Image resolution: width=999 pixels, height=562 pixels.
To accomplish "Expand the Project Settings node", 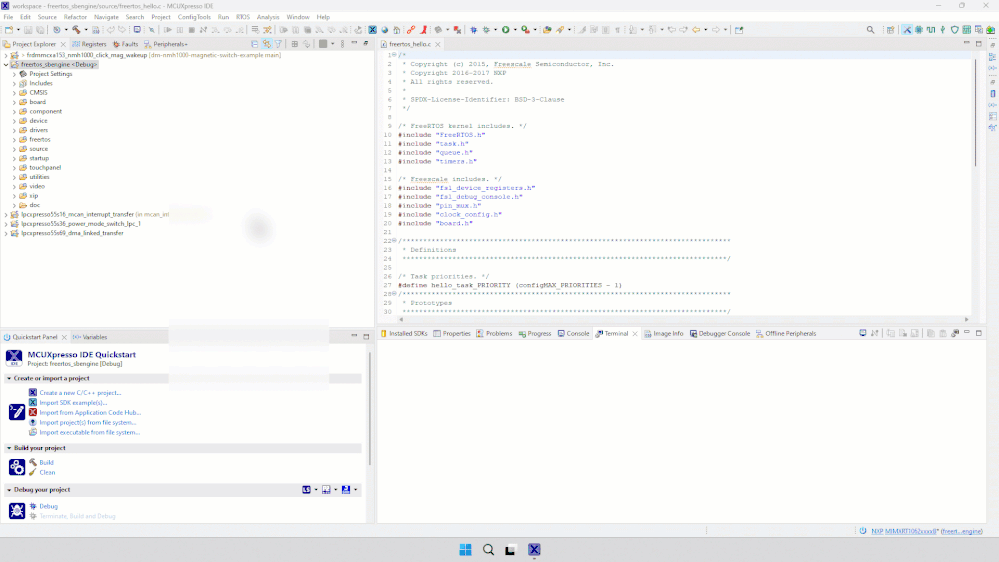I will pyautogui.click(x=15, y=74).
